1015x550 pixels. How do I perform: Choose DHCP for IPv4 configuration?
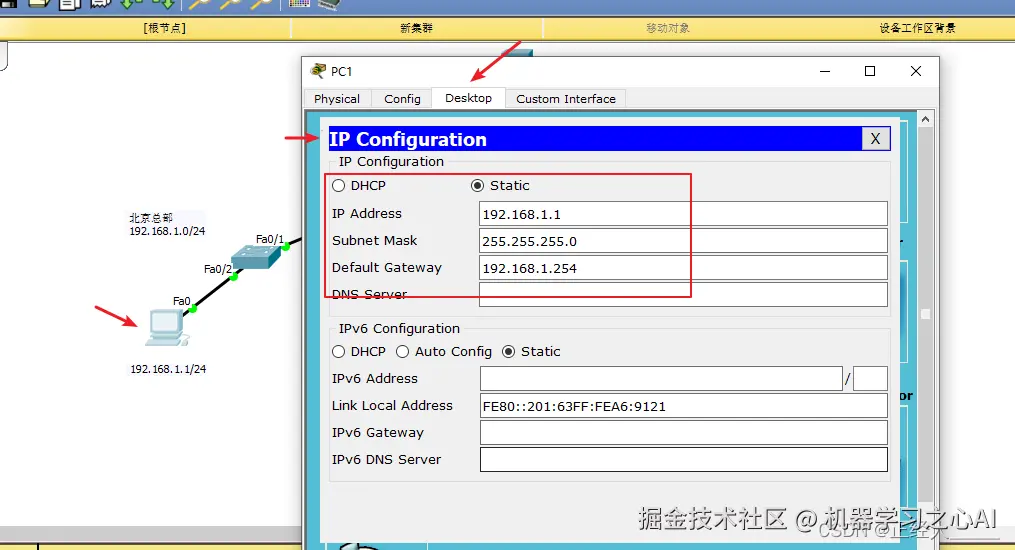339,186
